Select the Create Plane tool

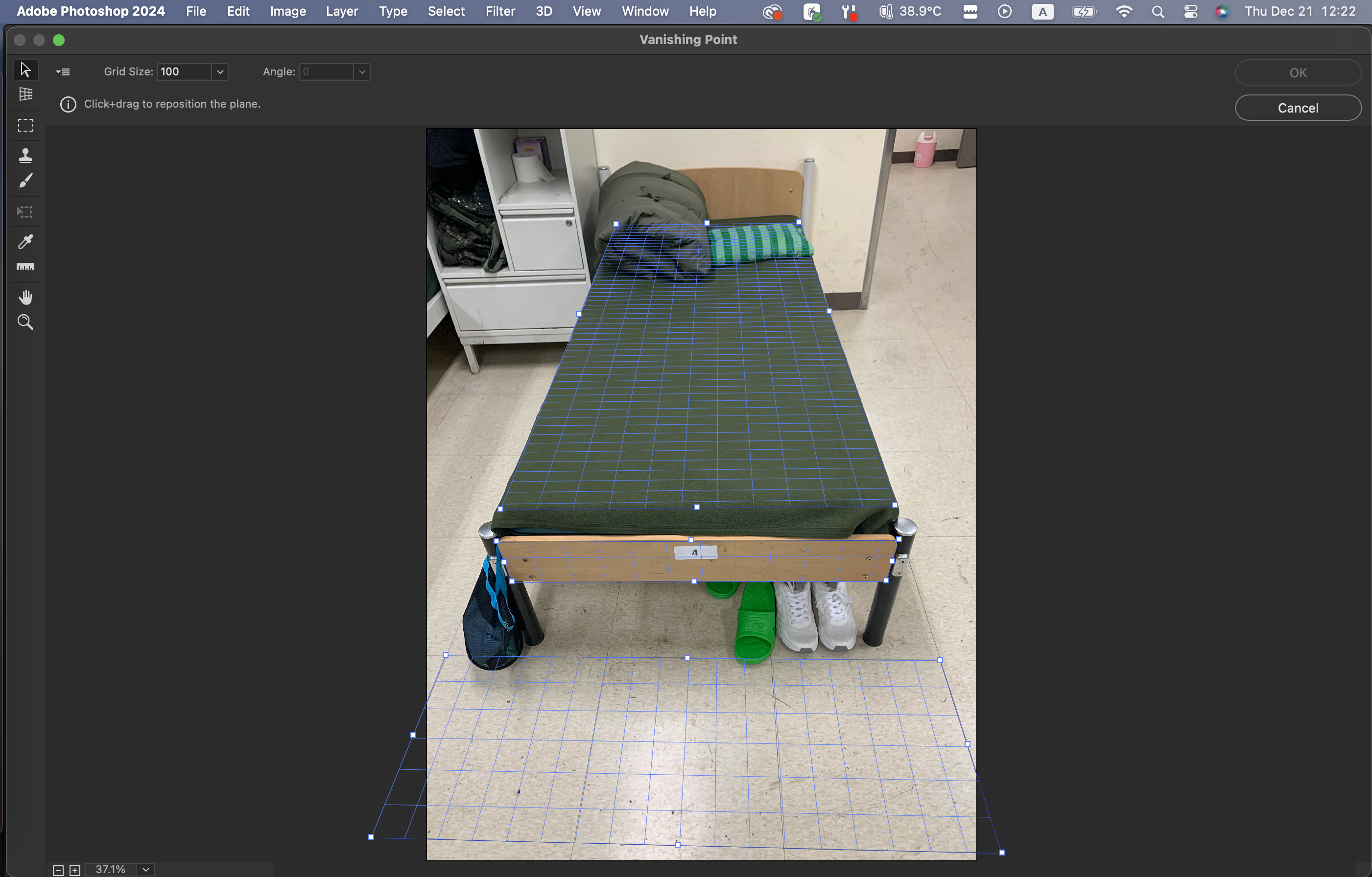[x=25, y=94]
